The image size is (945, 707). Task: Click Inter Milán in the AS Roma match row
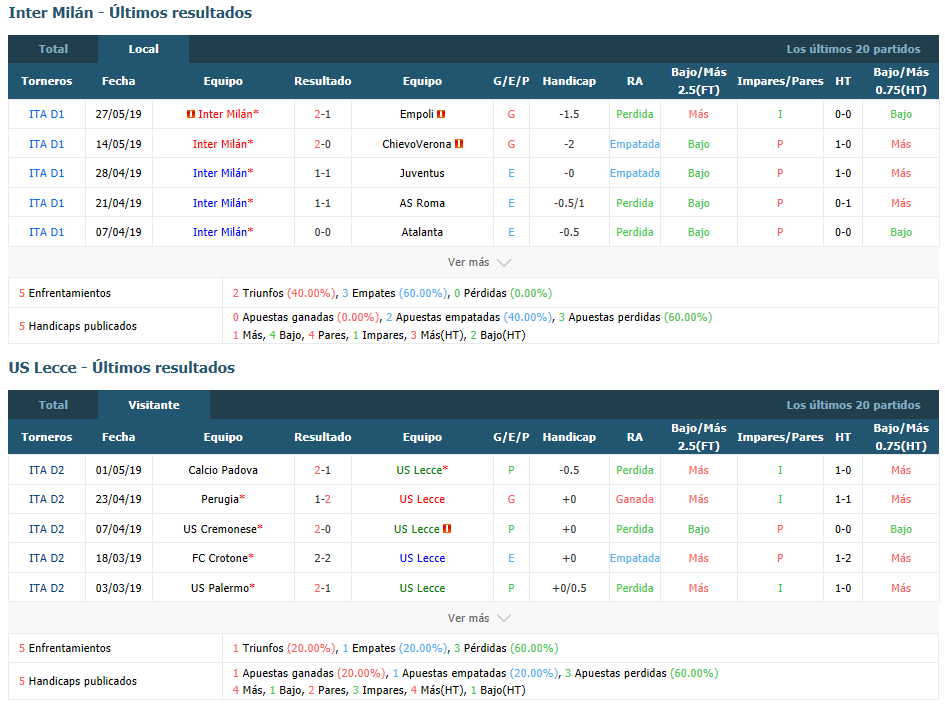(x=220, y=203)
